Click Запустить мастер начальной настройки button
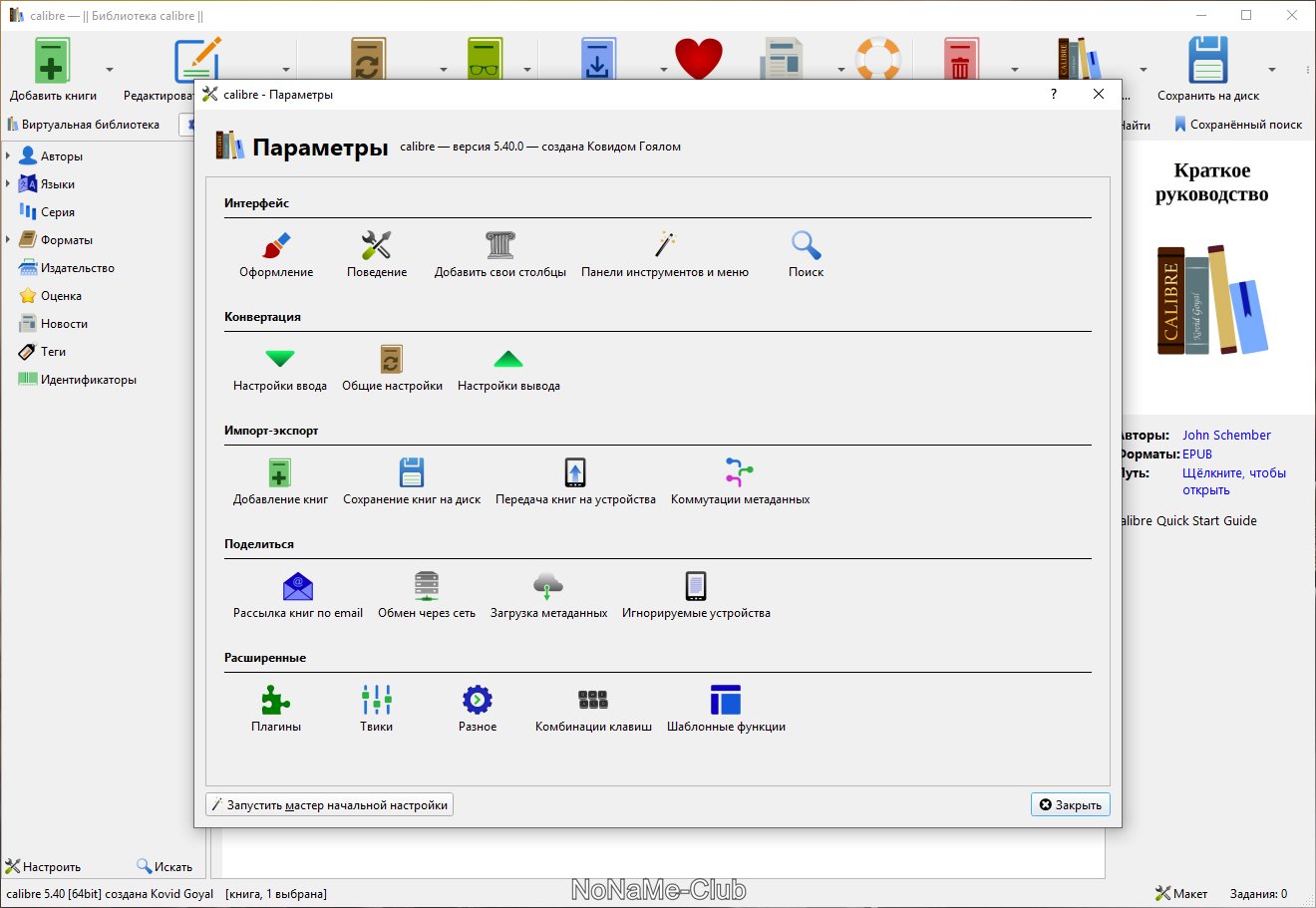This screenshot has height=908, width=1316. tap(329, 804)
